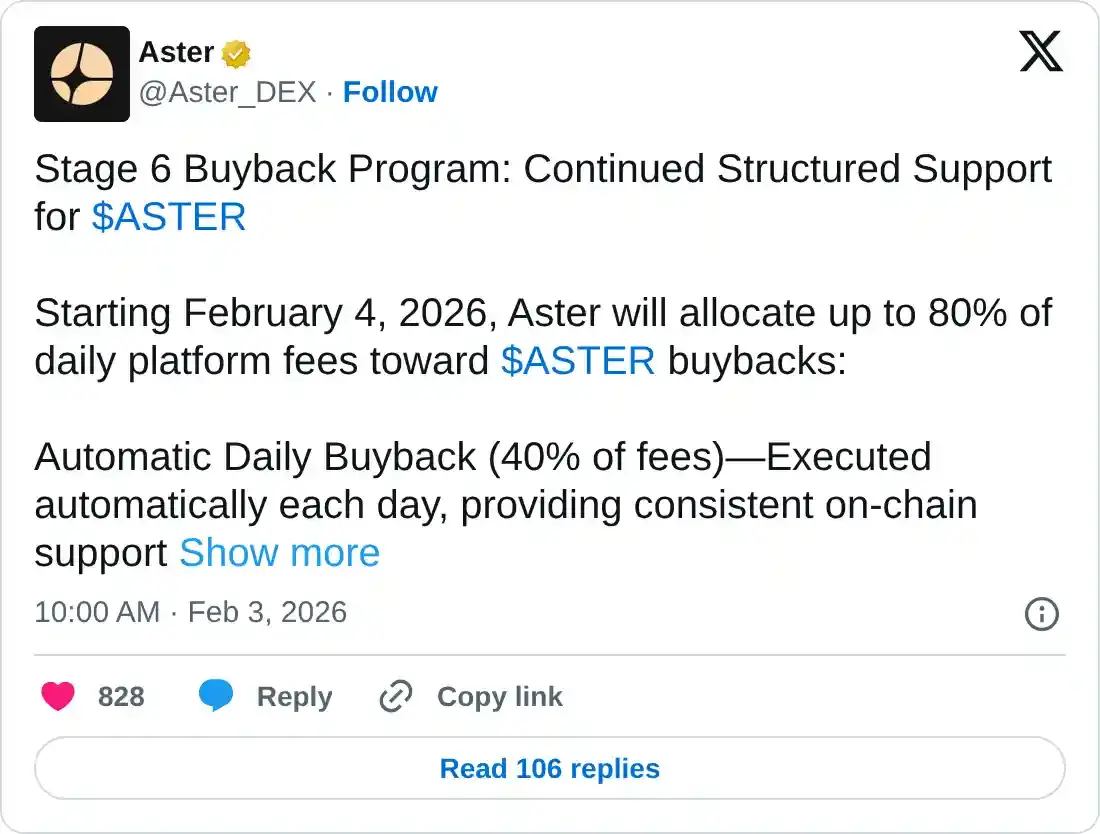This screenshot has height=834, width=1100.
Task: Open the tweet author's profile via the avatar image
Action: coord(82,73)
